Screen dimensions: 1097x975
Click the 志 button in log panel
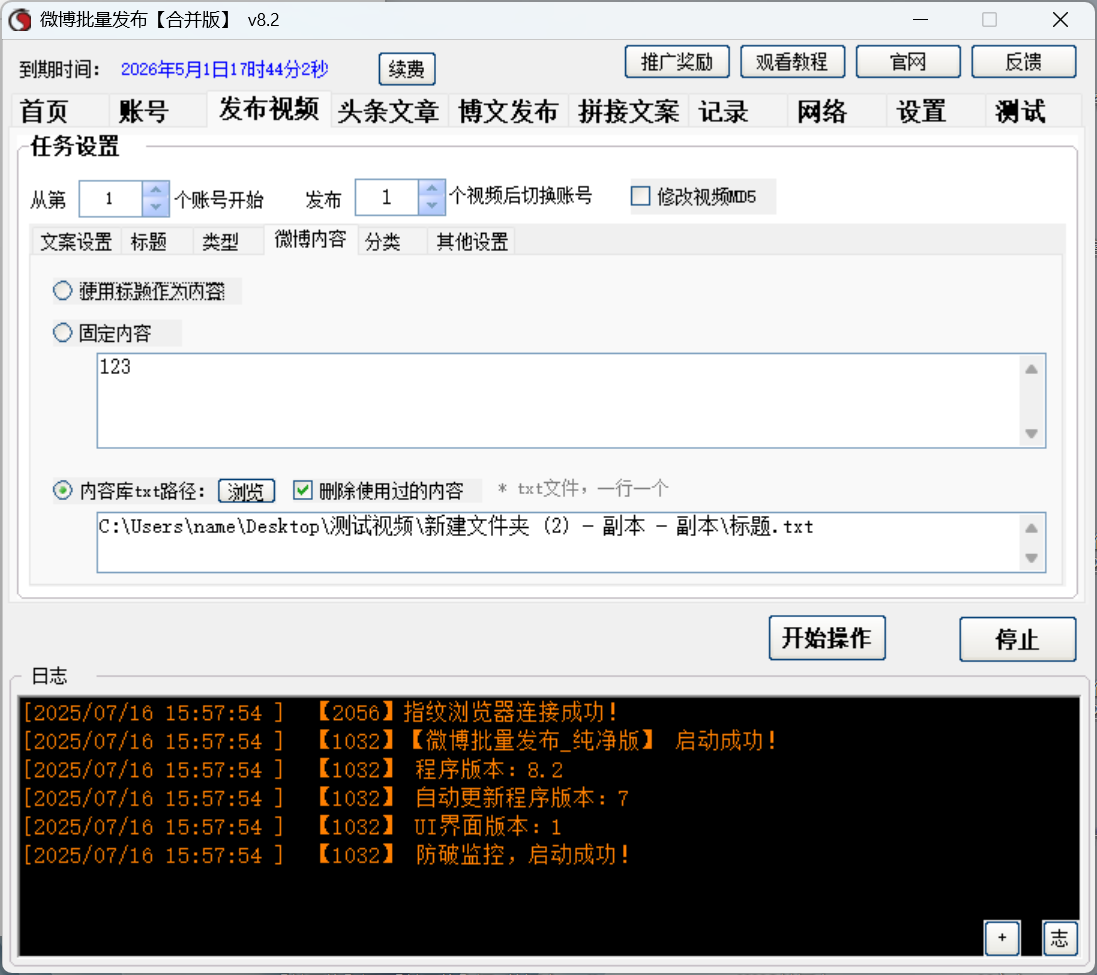[1059, 938]
